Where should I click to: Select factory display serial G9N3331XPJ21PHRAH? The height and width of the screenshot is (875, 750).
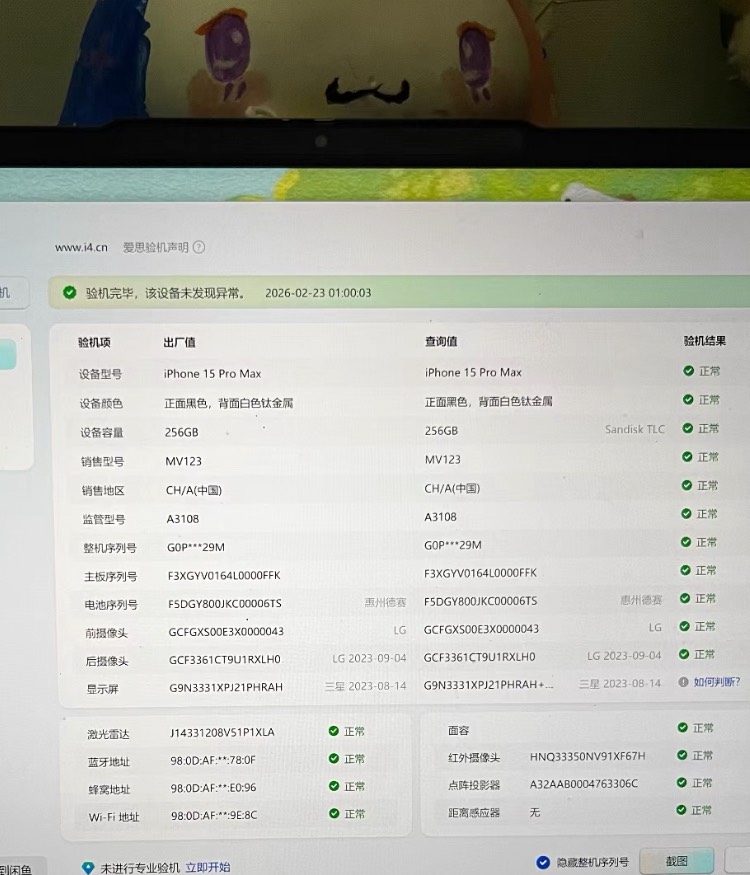tap(226, 687)
